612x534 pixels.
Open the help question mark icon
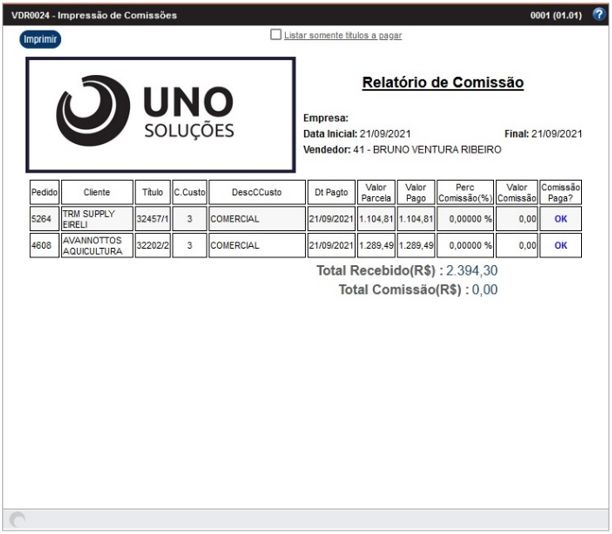[598, 15]
